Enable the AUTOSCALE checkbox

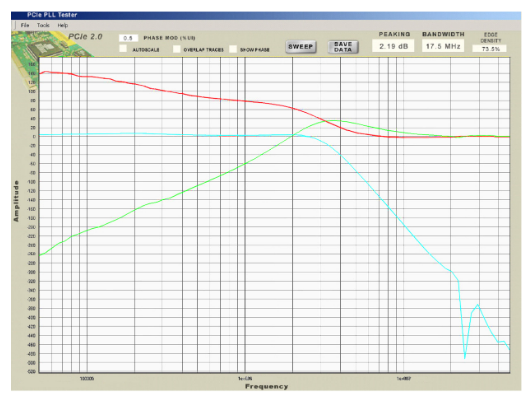coord(123,49)
